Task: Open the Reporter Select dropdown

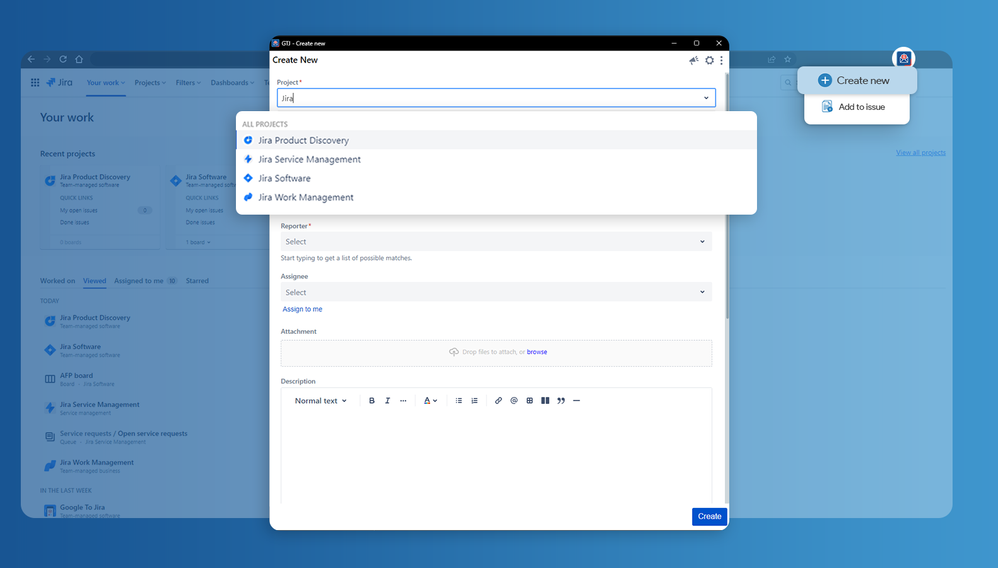Action: click(496, 241)
